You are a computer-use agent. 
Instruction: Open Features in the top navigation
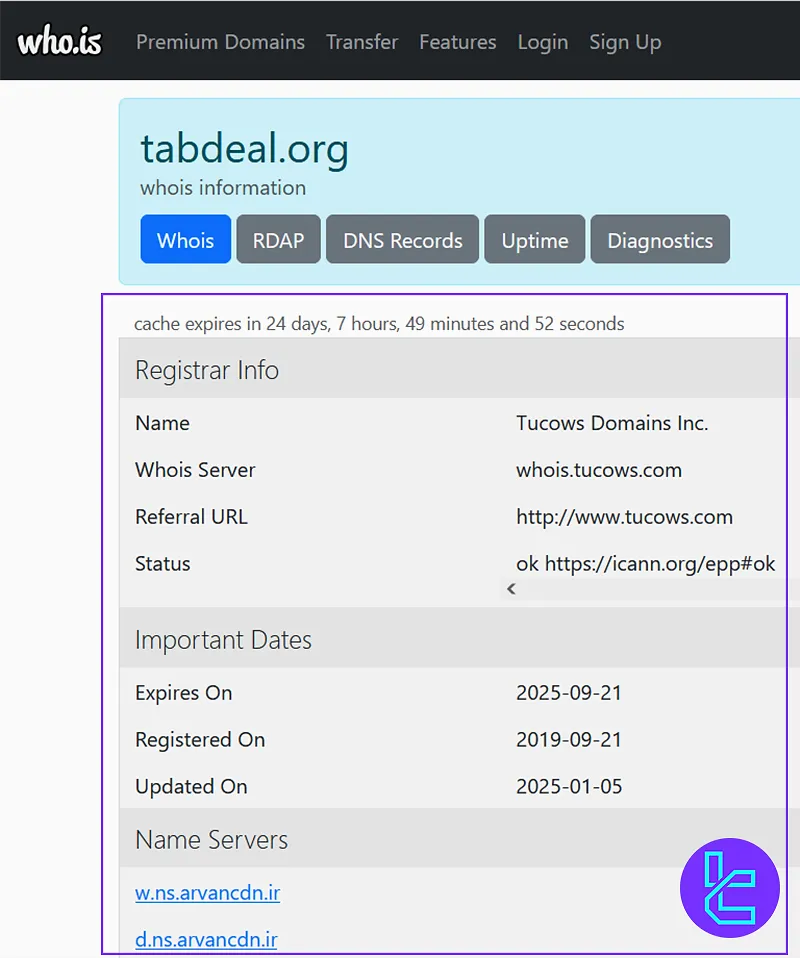457,42
